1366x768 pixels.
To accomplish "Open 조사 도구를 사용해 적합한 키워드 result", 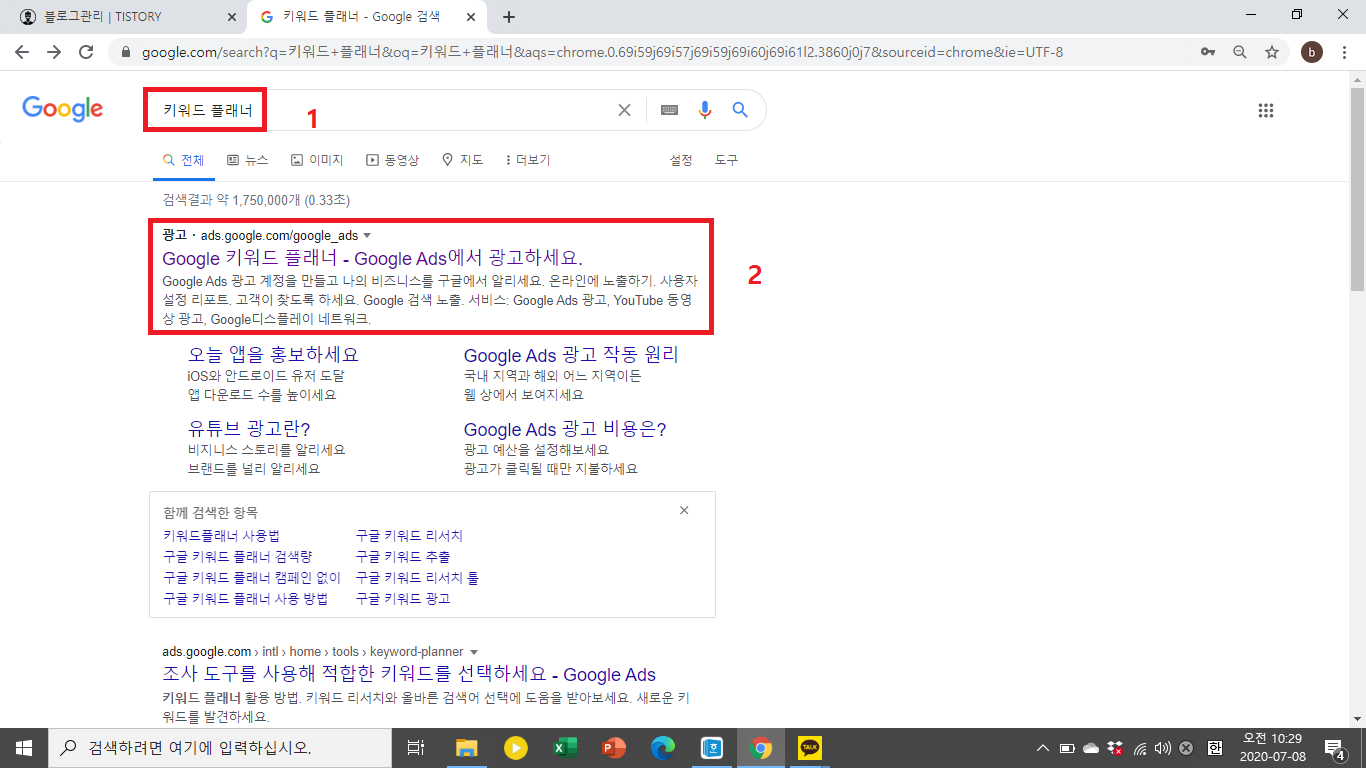I will tap(409, 674).
